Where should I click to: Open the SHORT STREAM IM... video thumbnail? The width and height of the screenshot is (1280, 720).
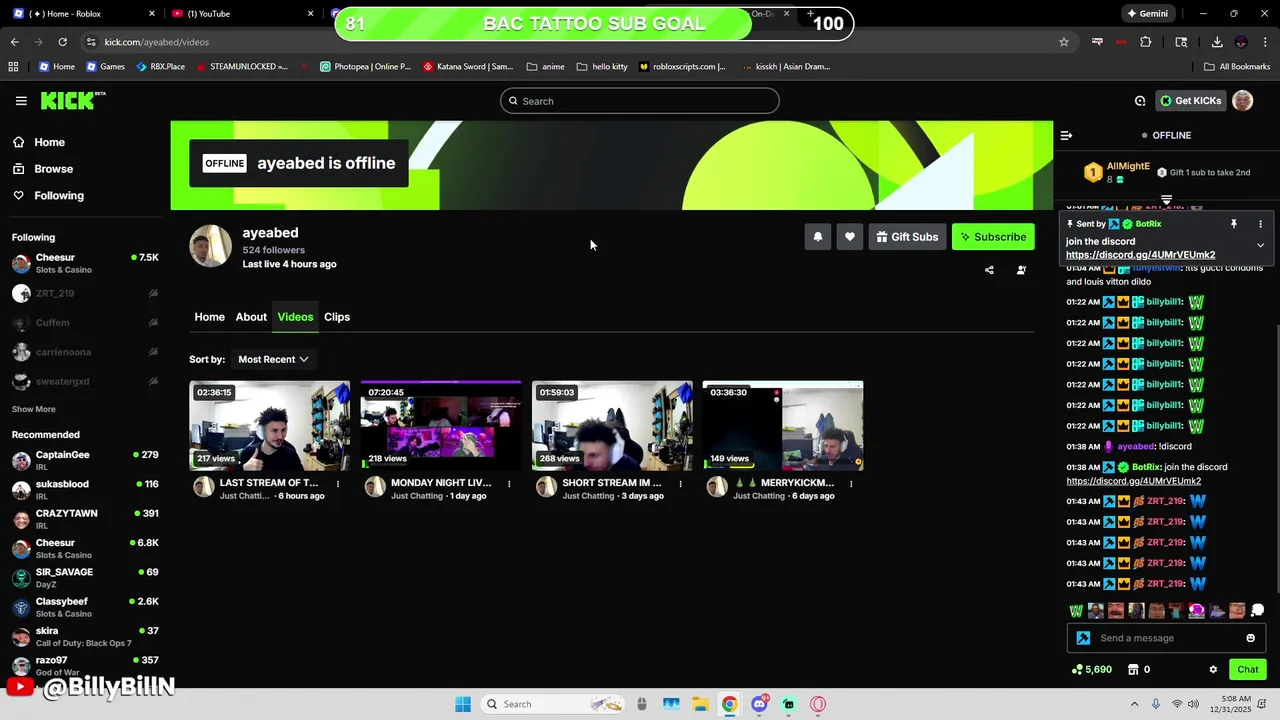click(612, 425)
